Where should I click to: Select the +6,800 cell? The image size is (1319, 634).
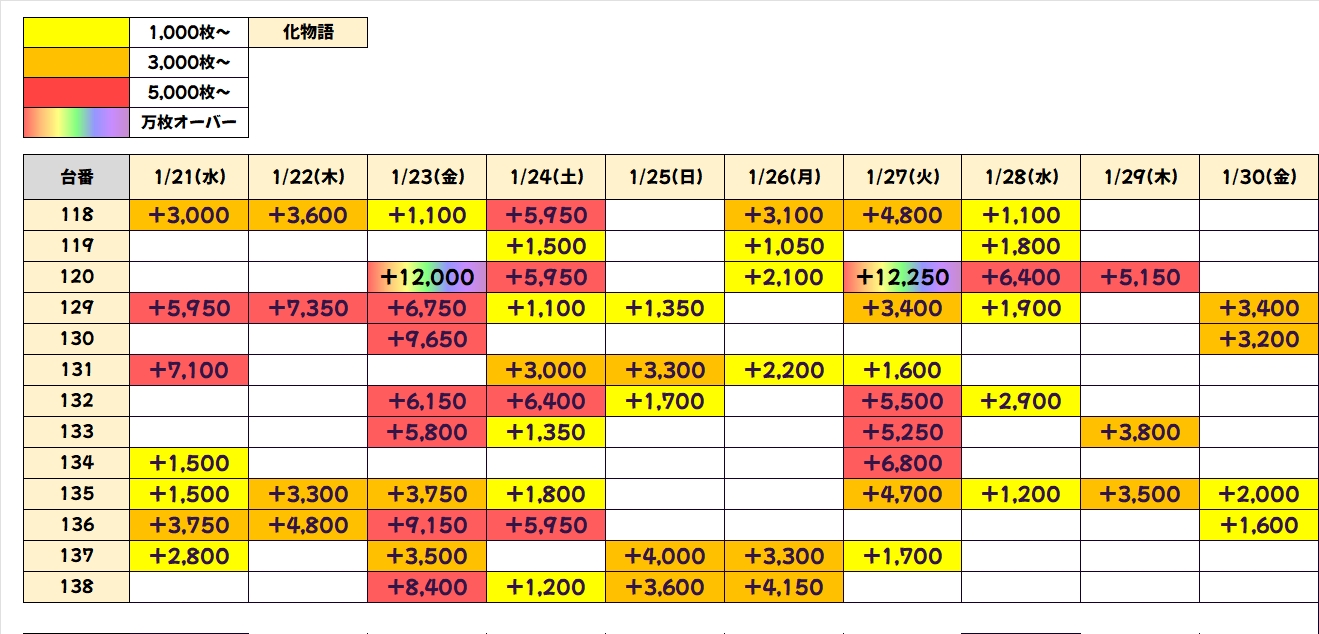pos(903,463)
